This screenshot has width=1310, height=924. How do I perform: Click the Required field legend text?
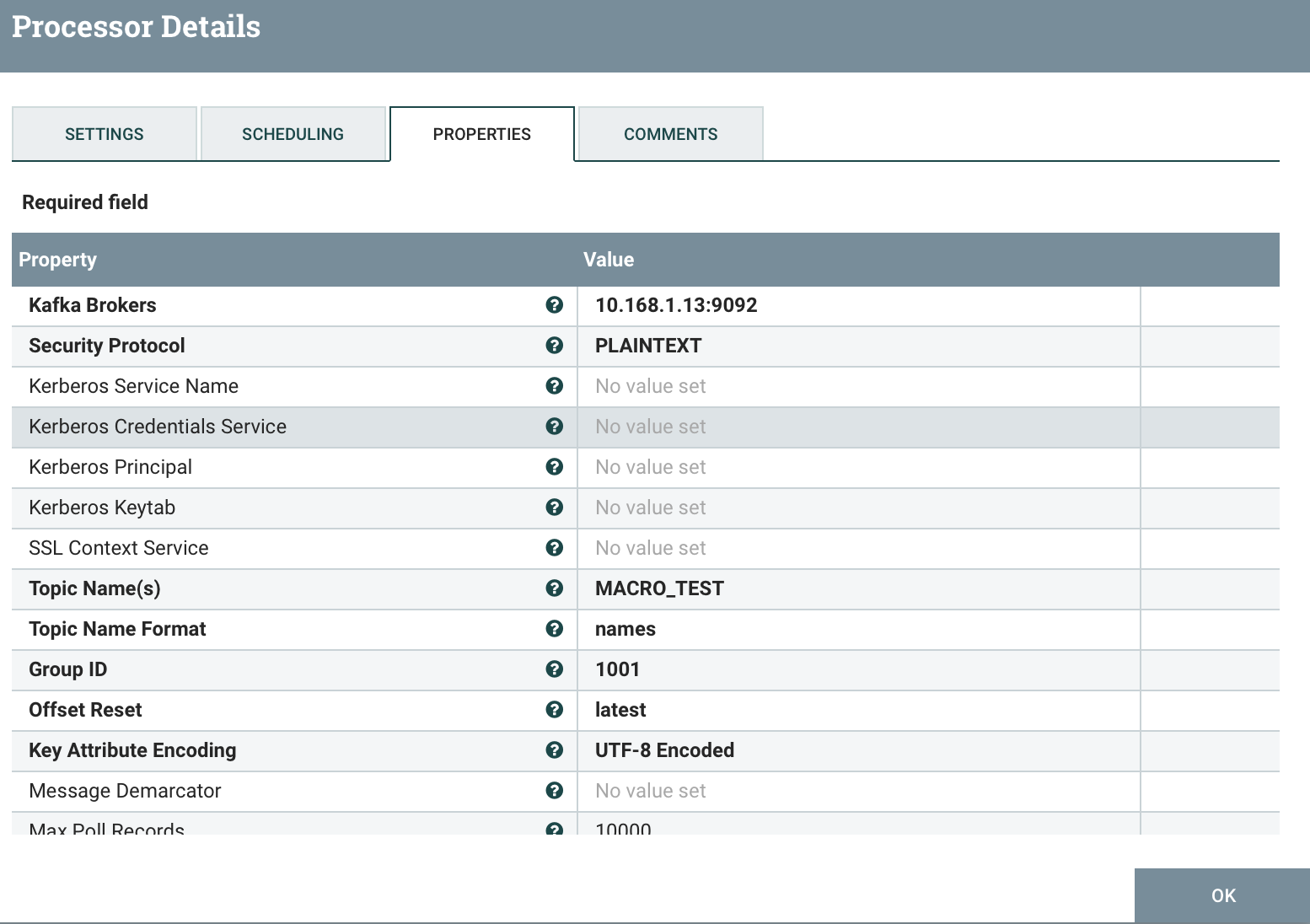[85, 202]
